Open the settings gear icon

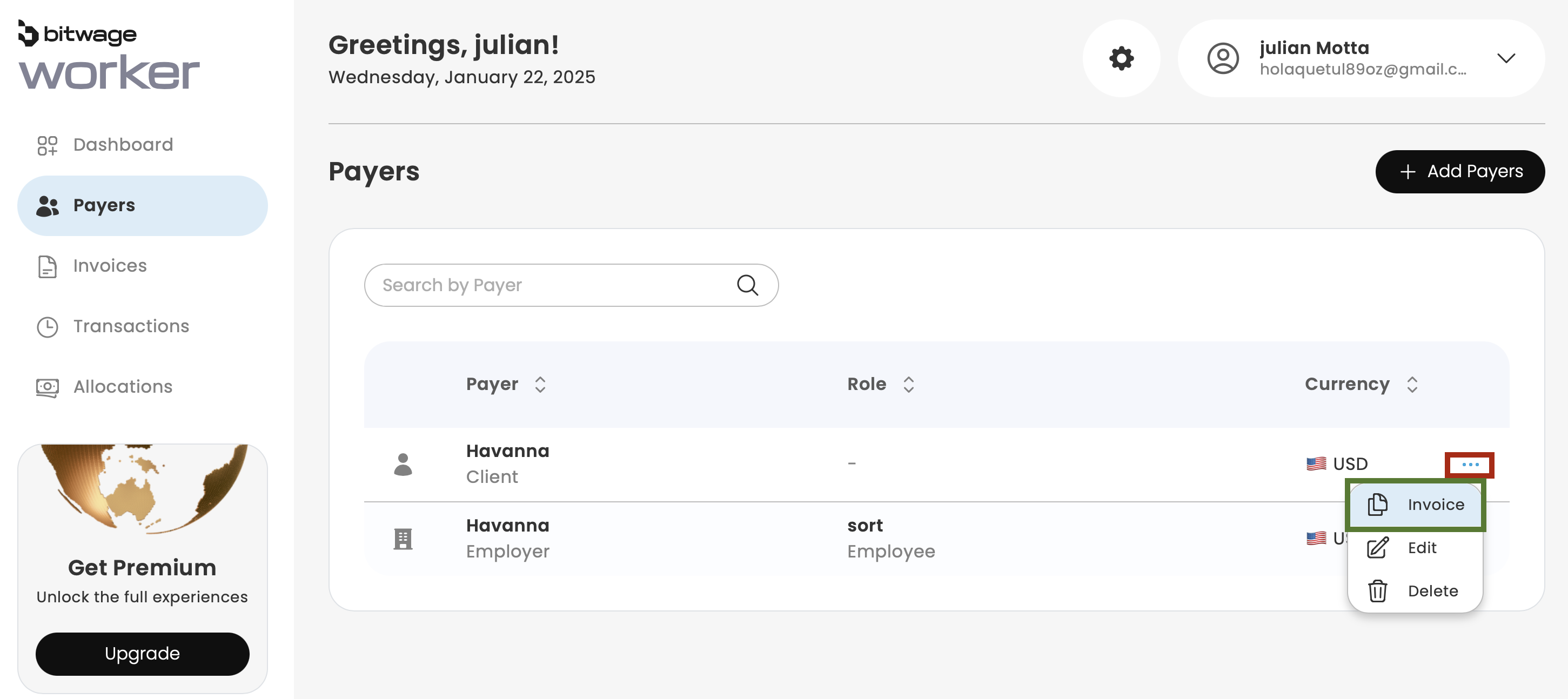[x=1121, y=58]
